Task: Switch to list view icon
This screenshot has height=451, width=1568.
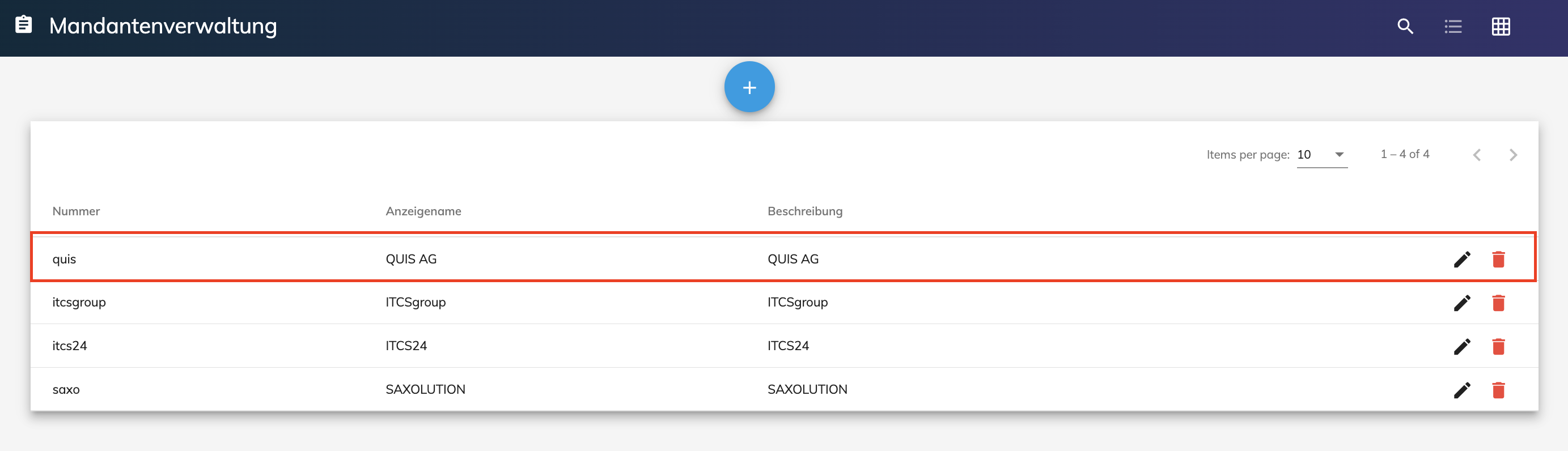Action: [1453, 26]
